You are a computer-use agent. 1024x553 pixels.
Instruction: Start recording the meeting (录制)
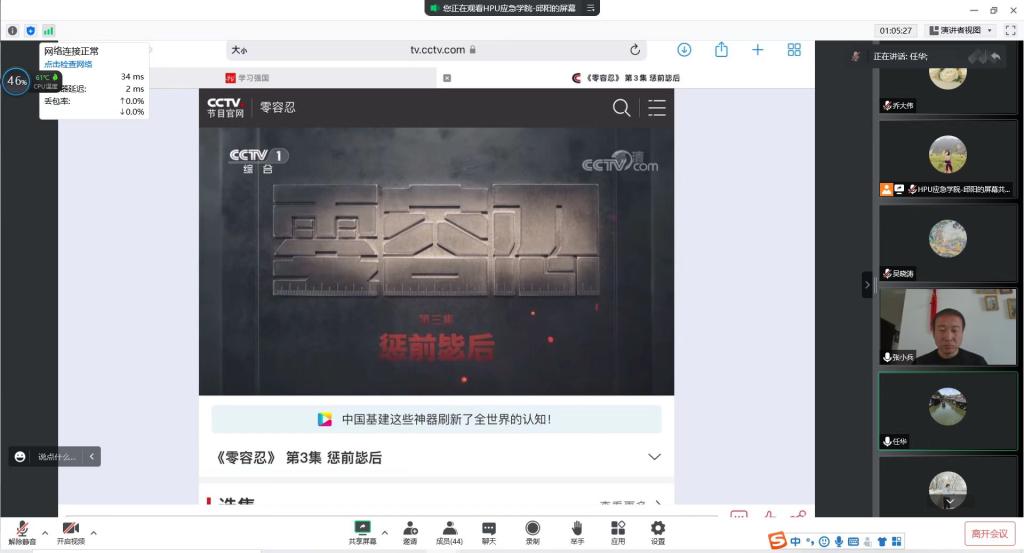pos(532,532)
